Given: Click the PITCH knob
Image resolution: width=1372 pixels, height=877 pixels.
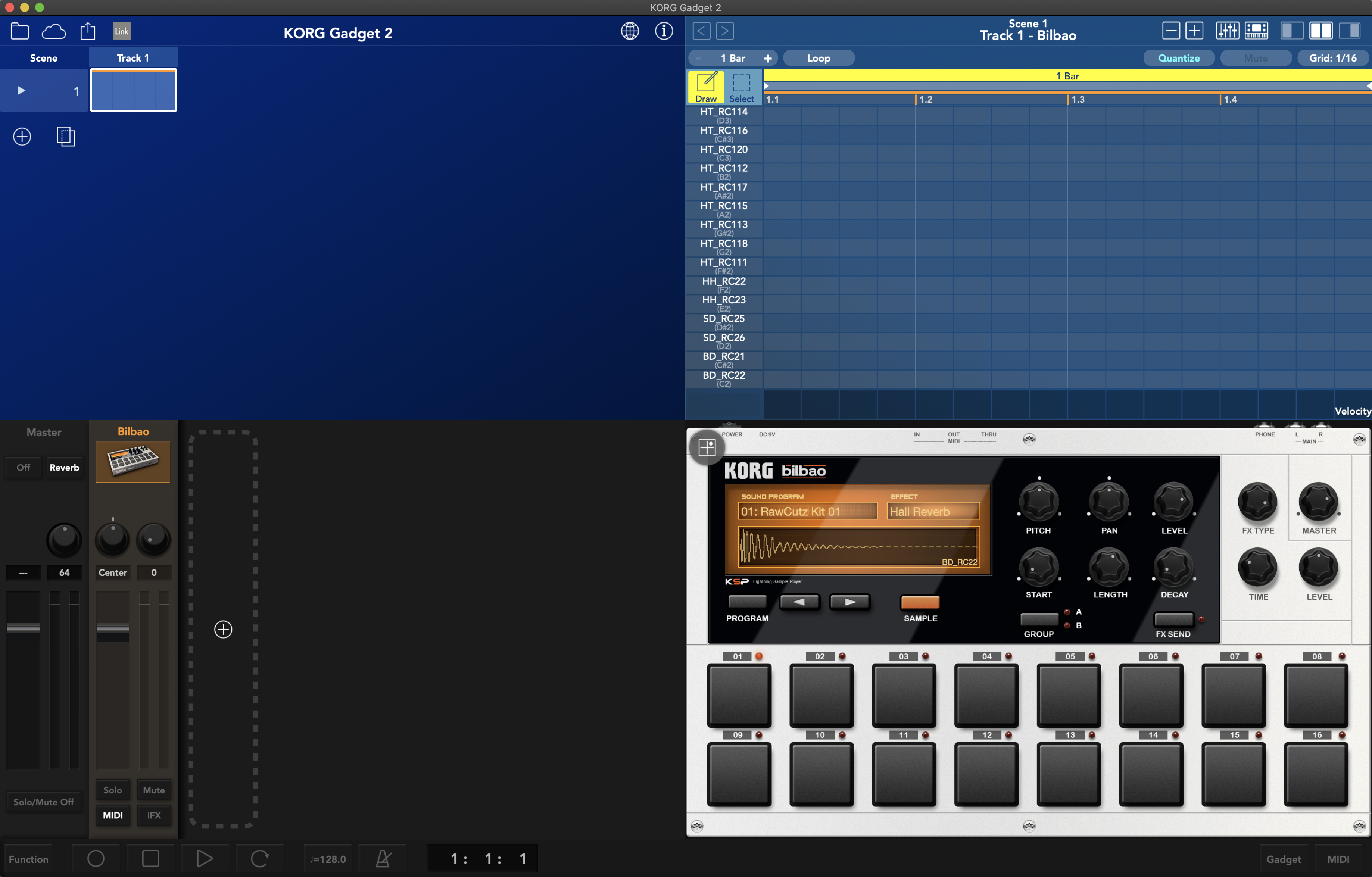Looking at the screenshot, I should pos(1039,502).
